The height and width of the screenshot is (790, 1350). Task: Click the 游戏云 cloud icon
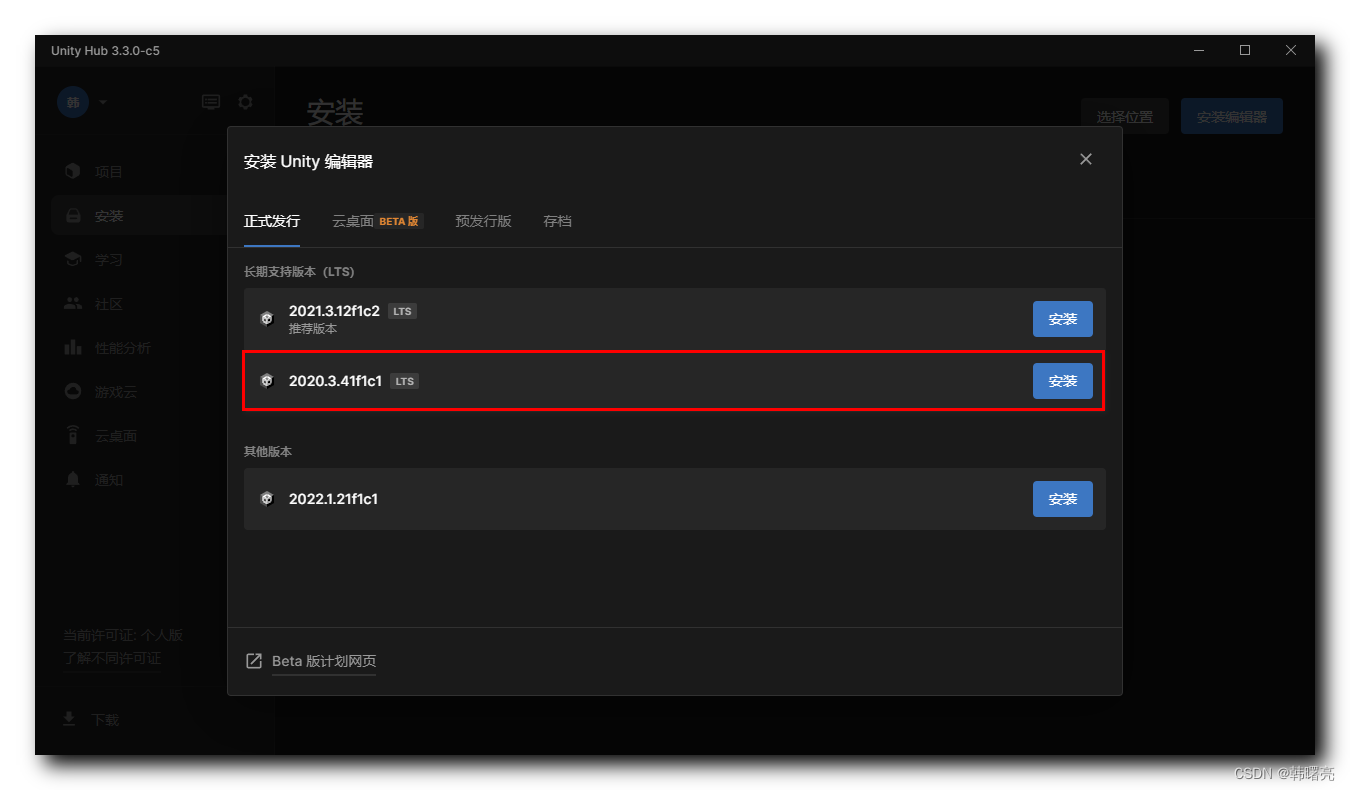[73, 392]
